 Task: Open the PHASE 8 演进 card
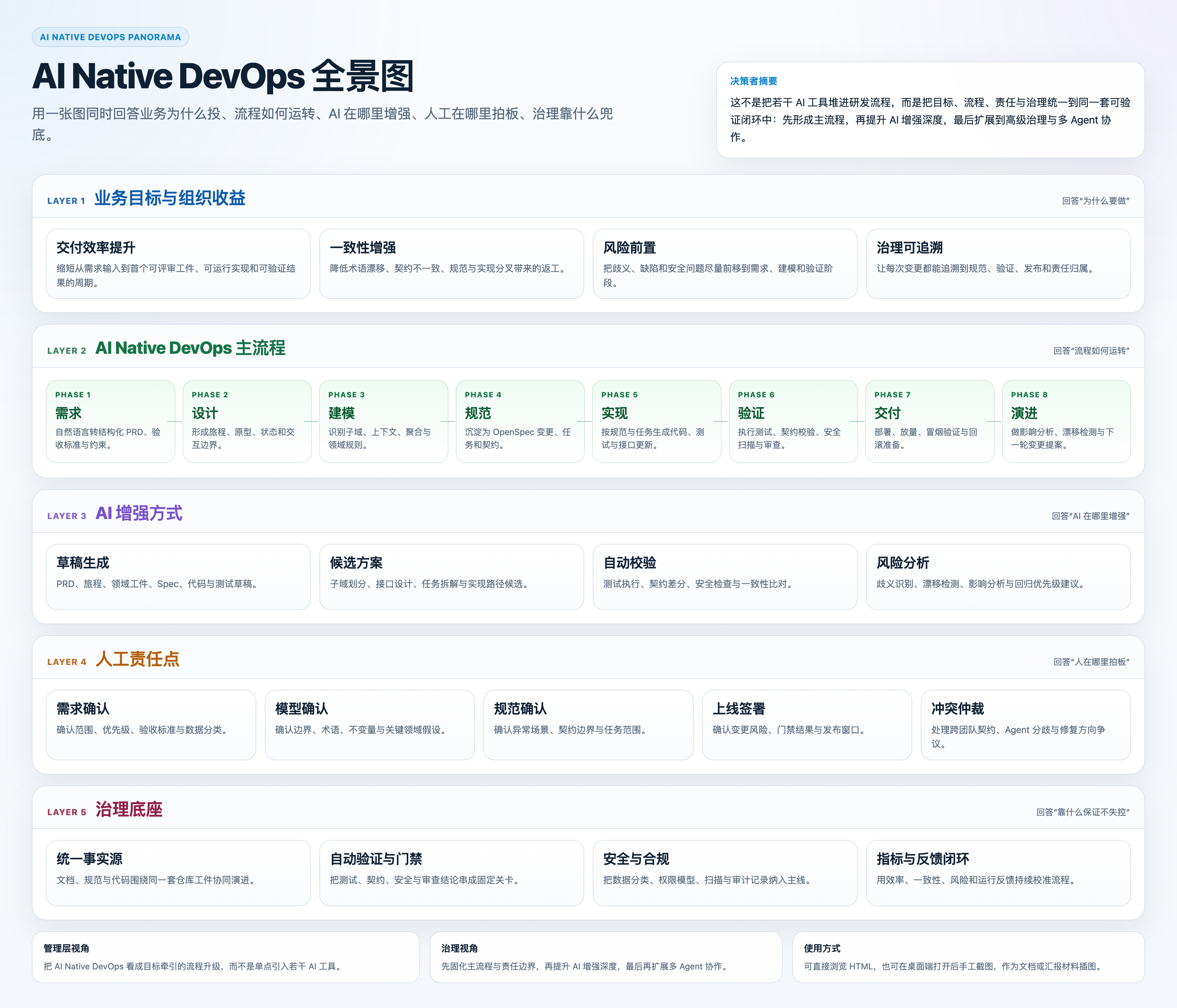1066,421
